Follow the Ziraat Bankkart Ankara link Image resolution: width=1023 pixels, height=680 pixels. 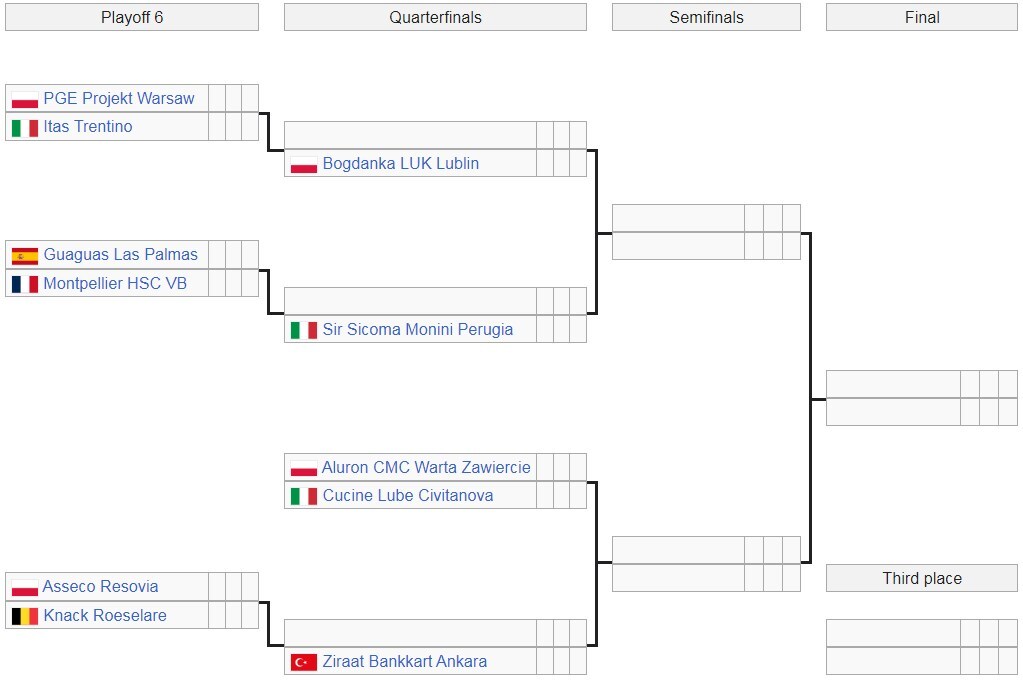pos(405,662)
